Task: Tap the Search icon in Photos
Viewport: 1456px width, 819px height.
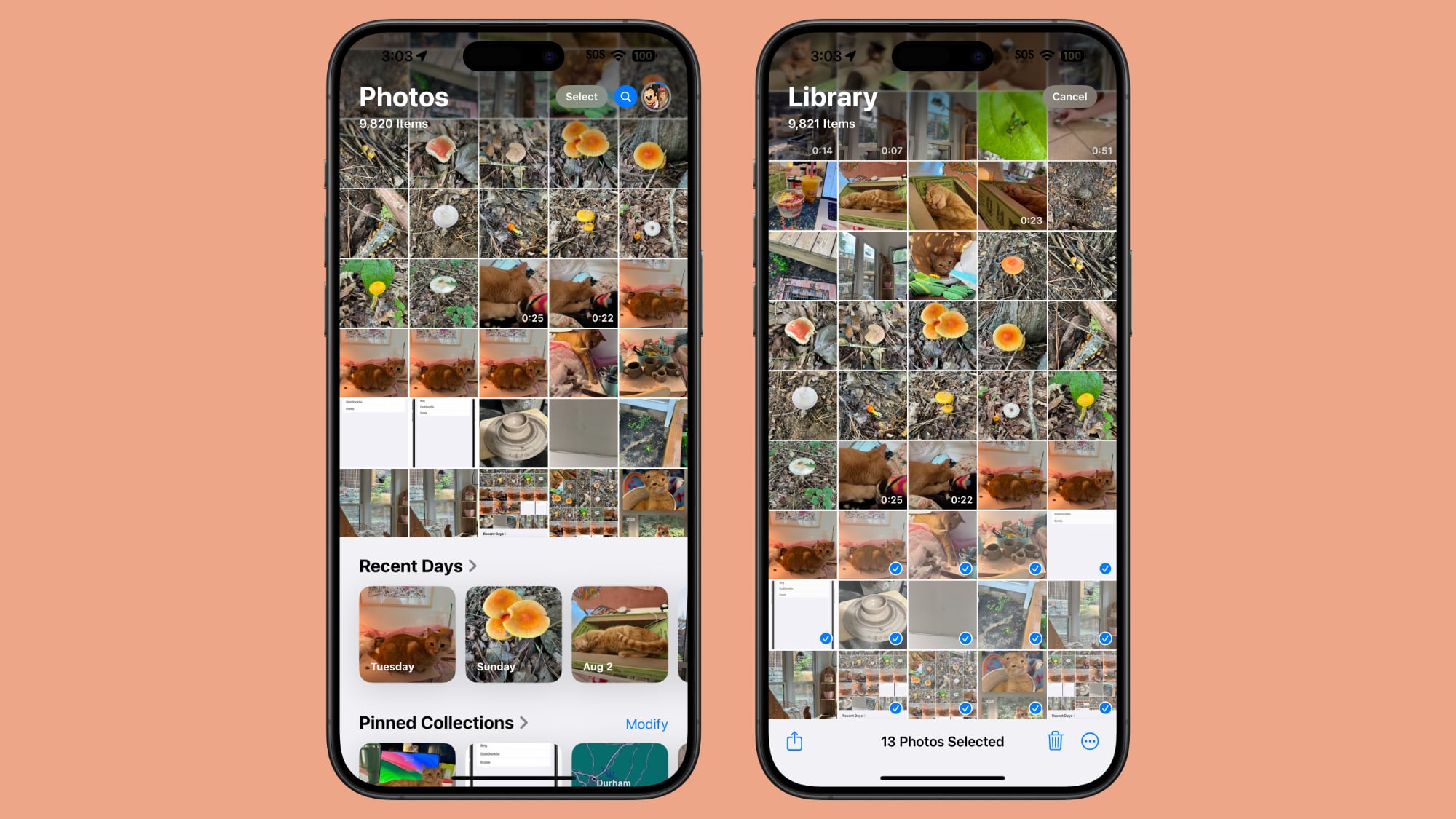Action: [625, 97]
